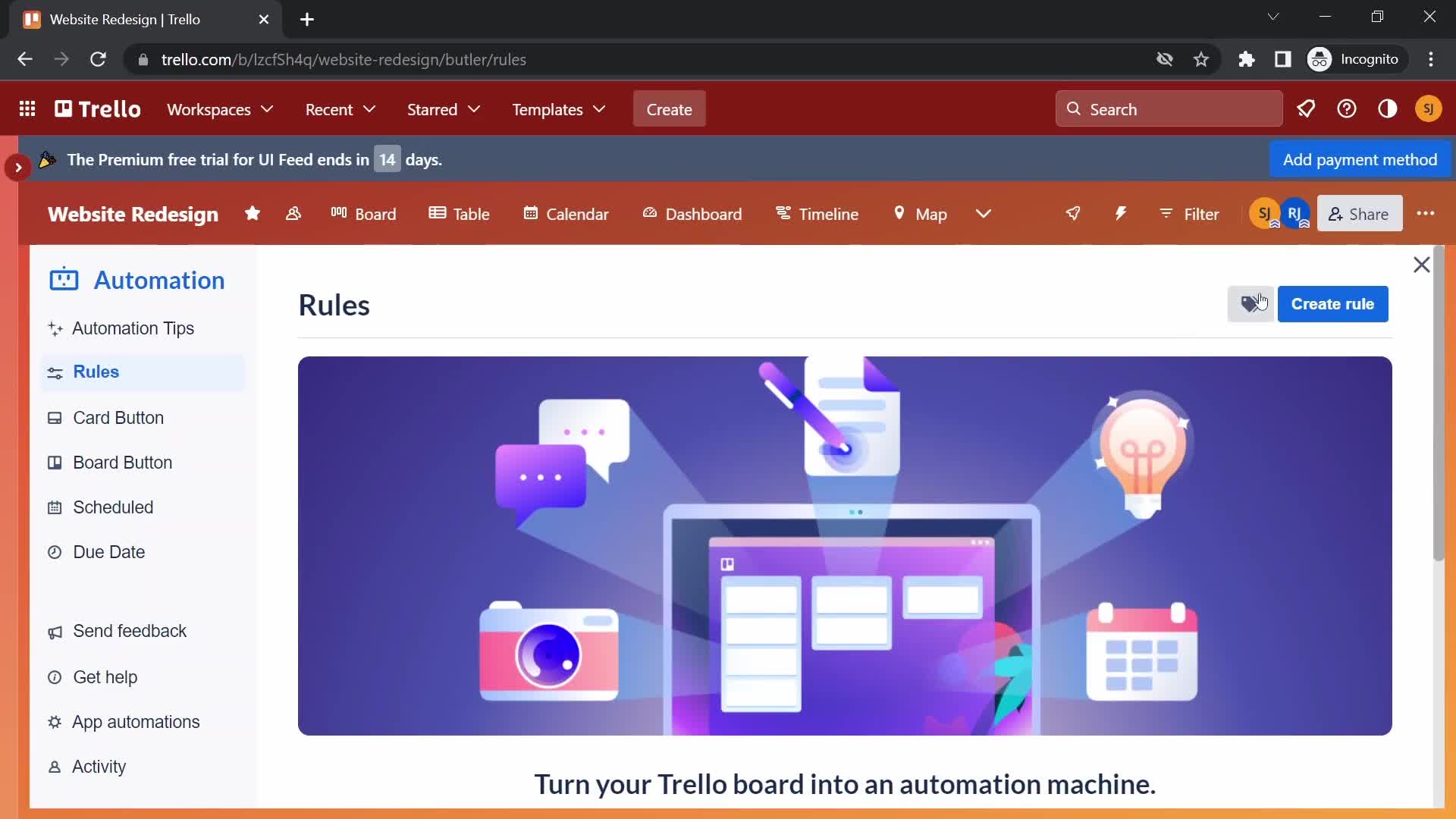Click the star favorite icon on board
The image size is (1456, 819).
click(253, 214)
